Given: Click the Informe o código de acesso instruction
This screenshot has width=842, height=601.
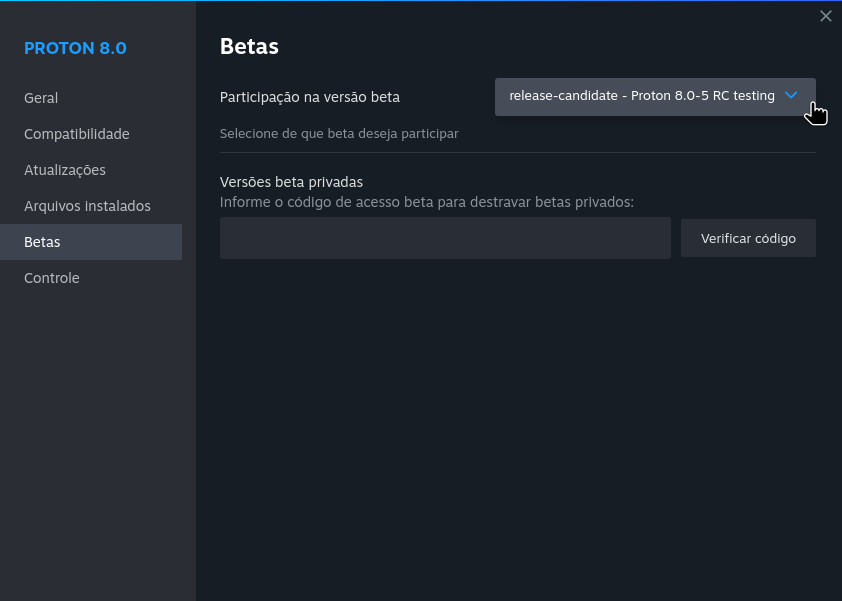Looking at the screenshot, I should click(x=427, y=202).
